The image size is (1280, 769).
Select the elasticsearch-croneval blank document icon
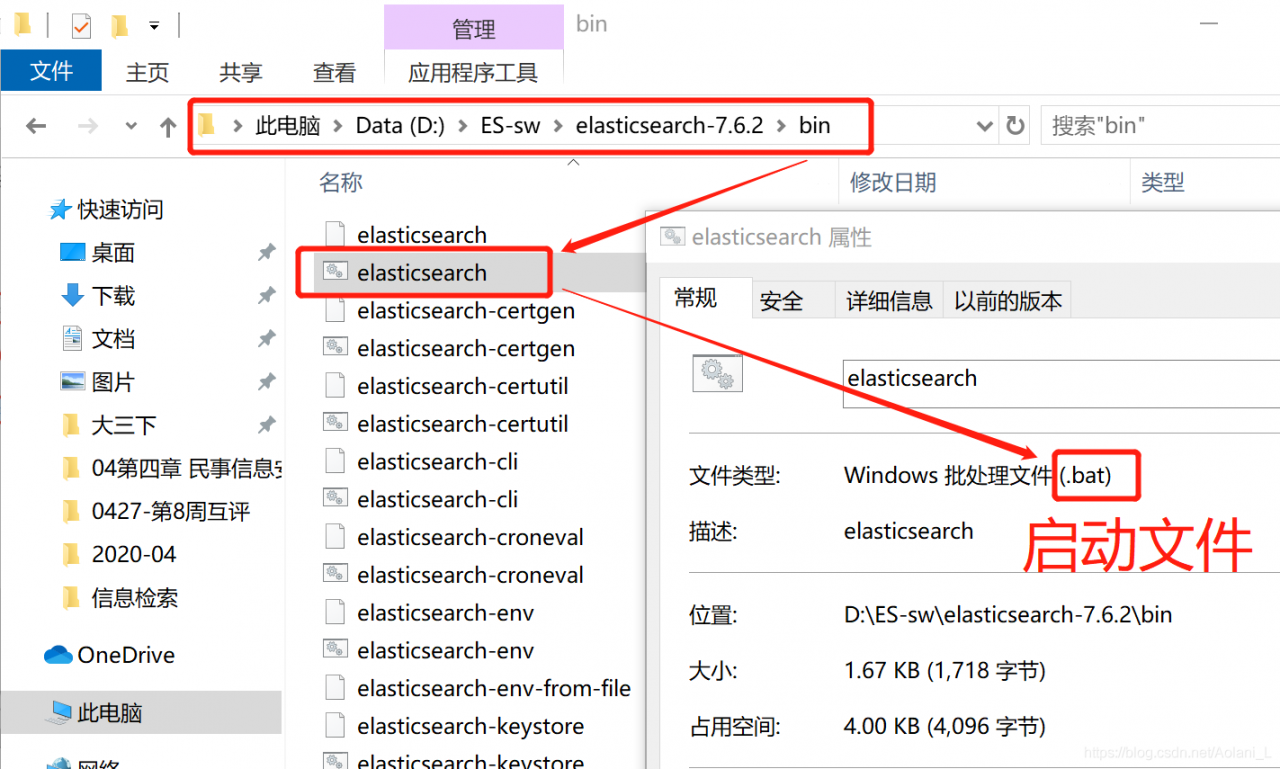click(x=336, y=537)
